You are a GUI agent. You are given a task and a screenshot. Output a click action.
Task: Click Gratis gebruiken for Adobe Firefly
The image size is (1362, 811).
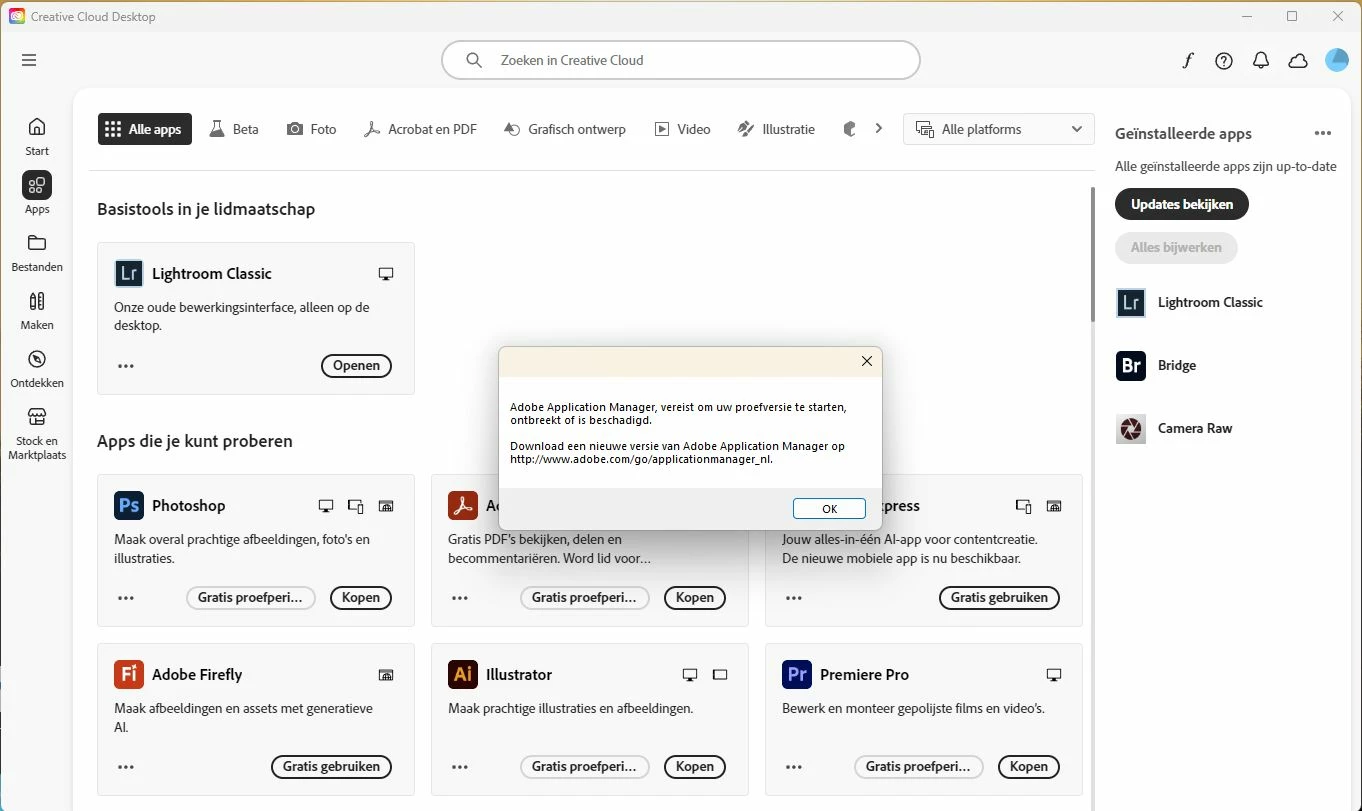pos(331,767)
